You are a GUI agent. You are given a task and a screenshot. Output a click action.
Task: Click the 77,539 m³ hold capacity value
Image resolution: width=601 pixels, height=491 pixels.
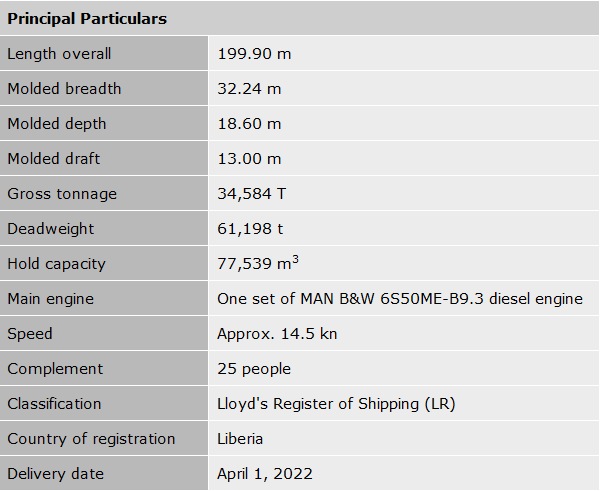pos(258,264)
